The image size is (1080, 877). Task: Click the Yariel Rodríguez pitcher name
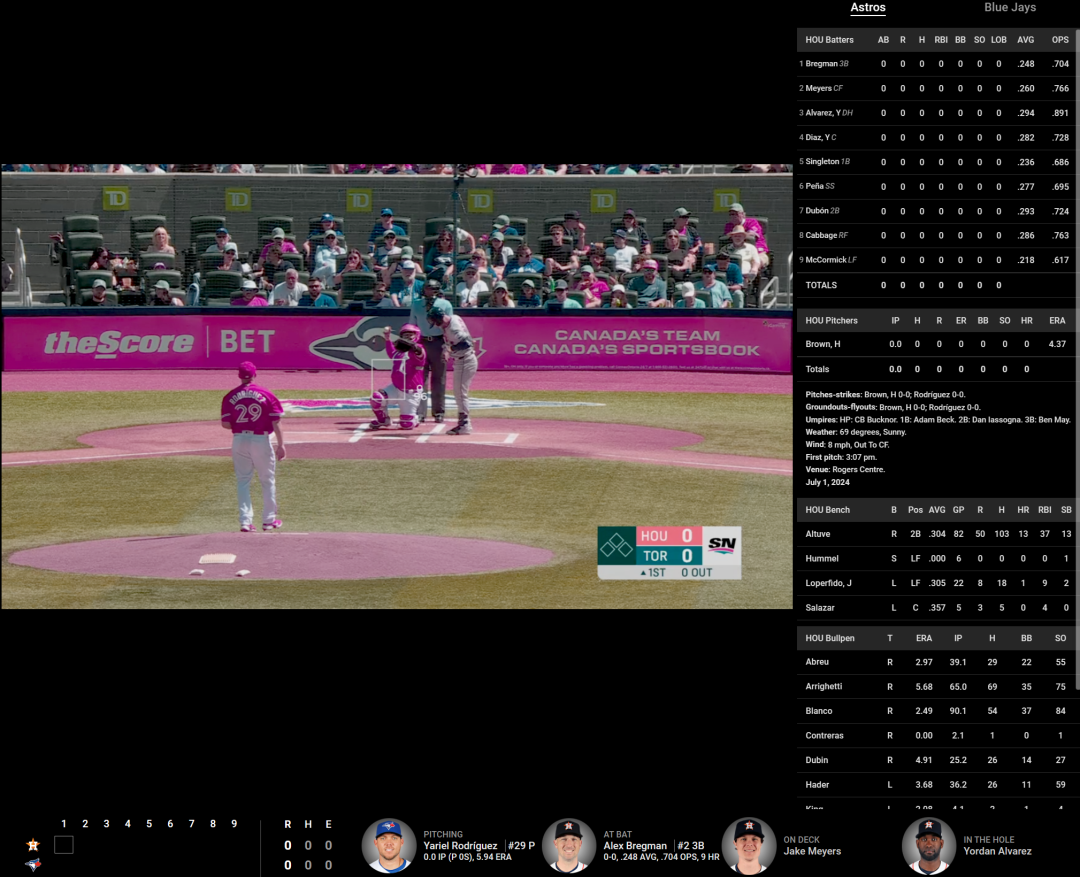click(x=460, y=845)
